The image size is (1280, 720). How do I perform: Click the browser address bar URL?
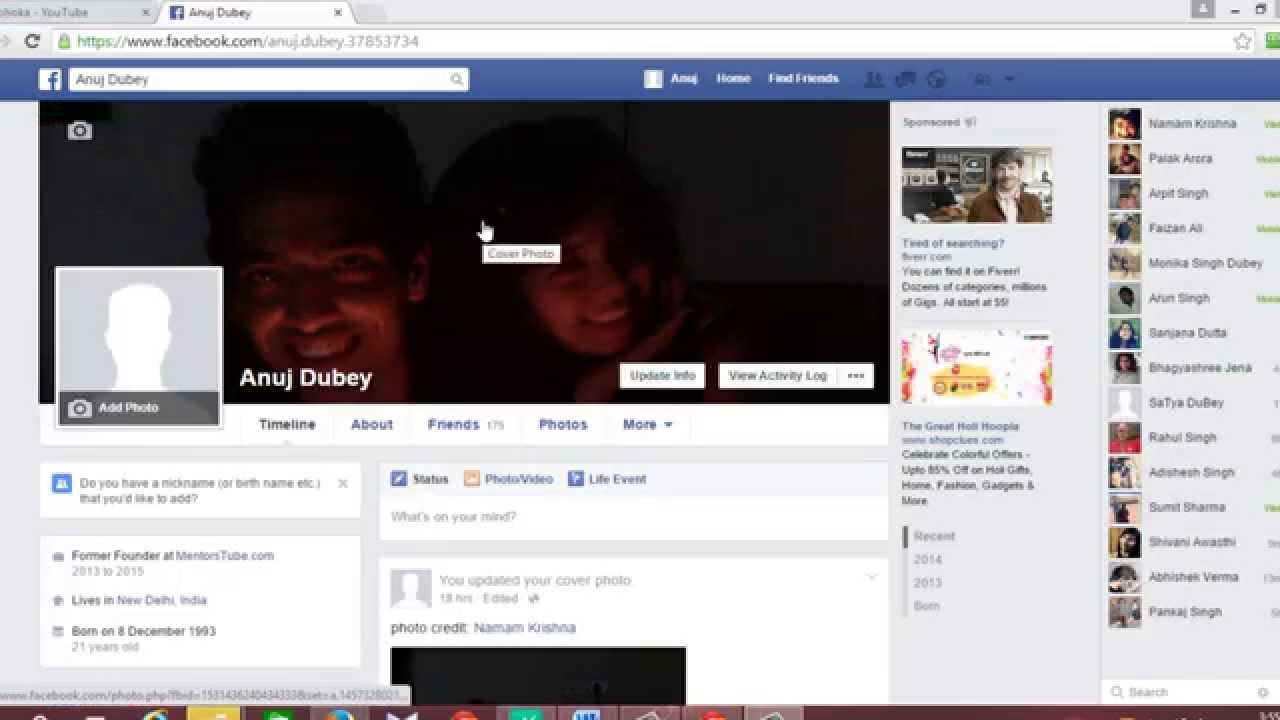coord(248,42)
